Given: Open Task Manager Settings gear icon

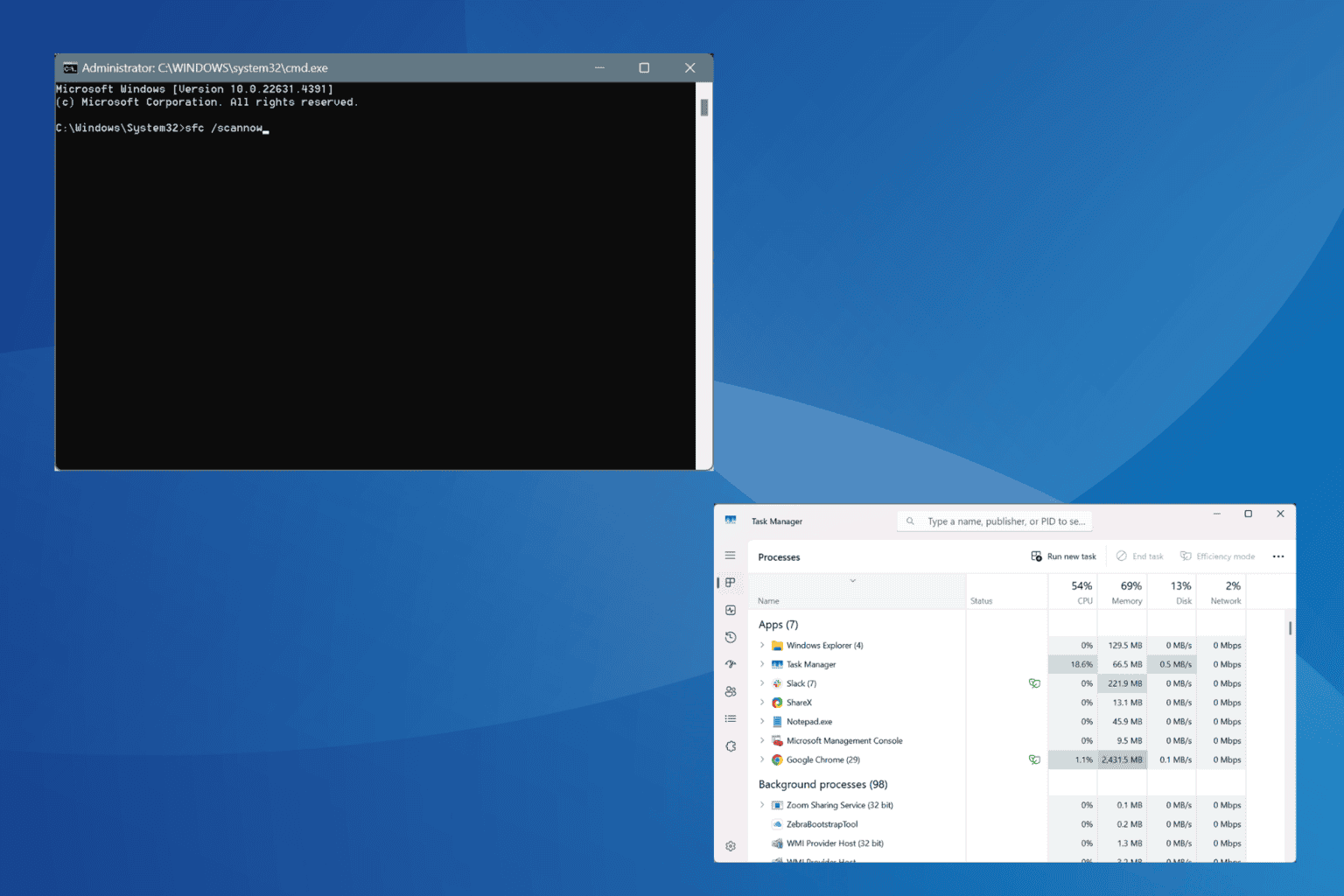Looking at the screenshot, I should 730,846.
